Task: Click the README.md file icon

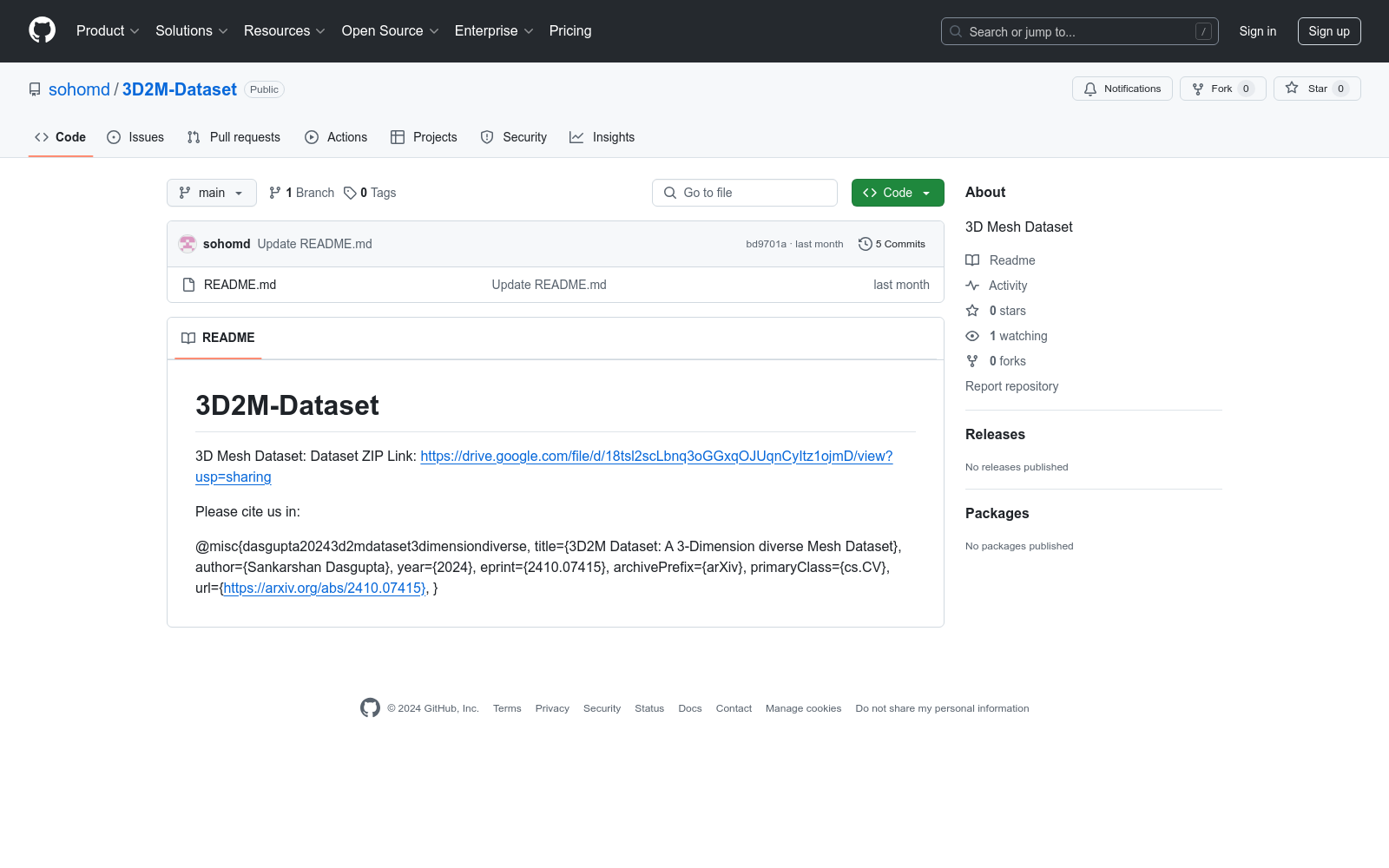Action: coord(188,285)
